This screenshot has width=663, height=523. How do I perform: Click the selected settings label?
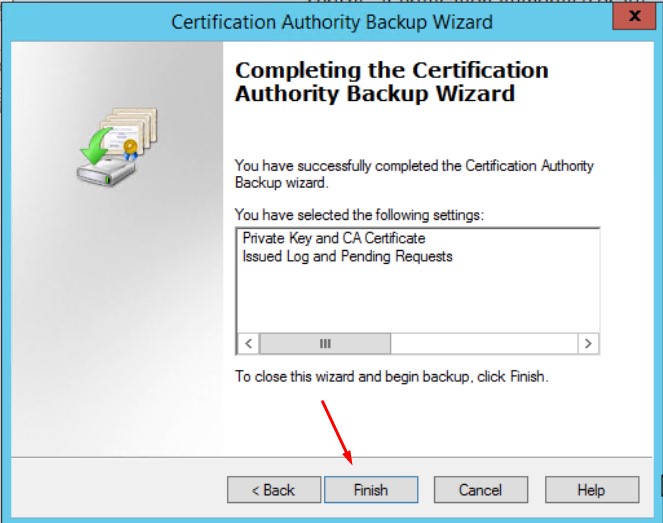(357, 215)
